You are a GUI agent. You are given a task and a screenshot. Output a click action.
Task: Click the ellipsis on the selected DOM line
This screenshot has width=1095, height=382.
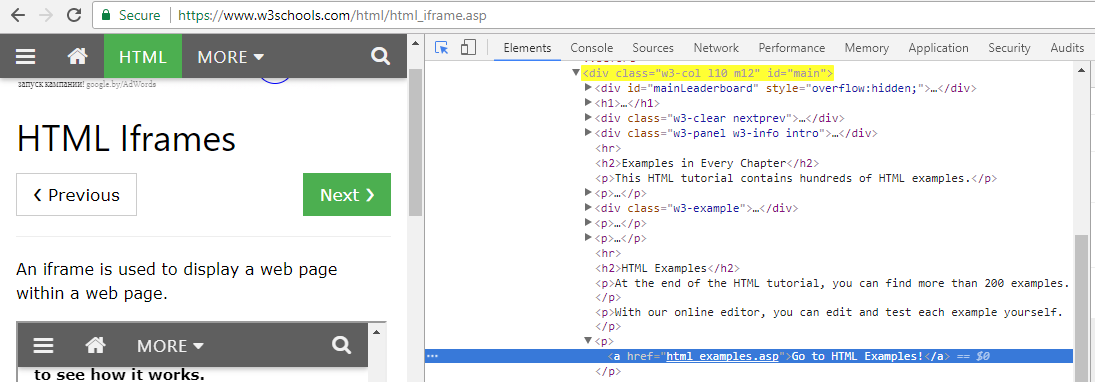[x=432, y=356]
